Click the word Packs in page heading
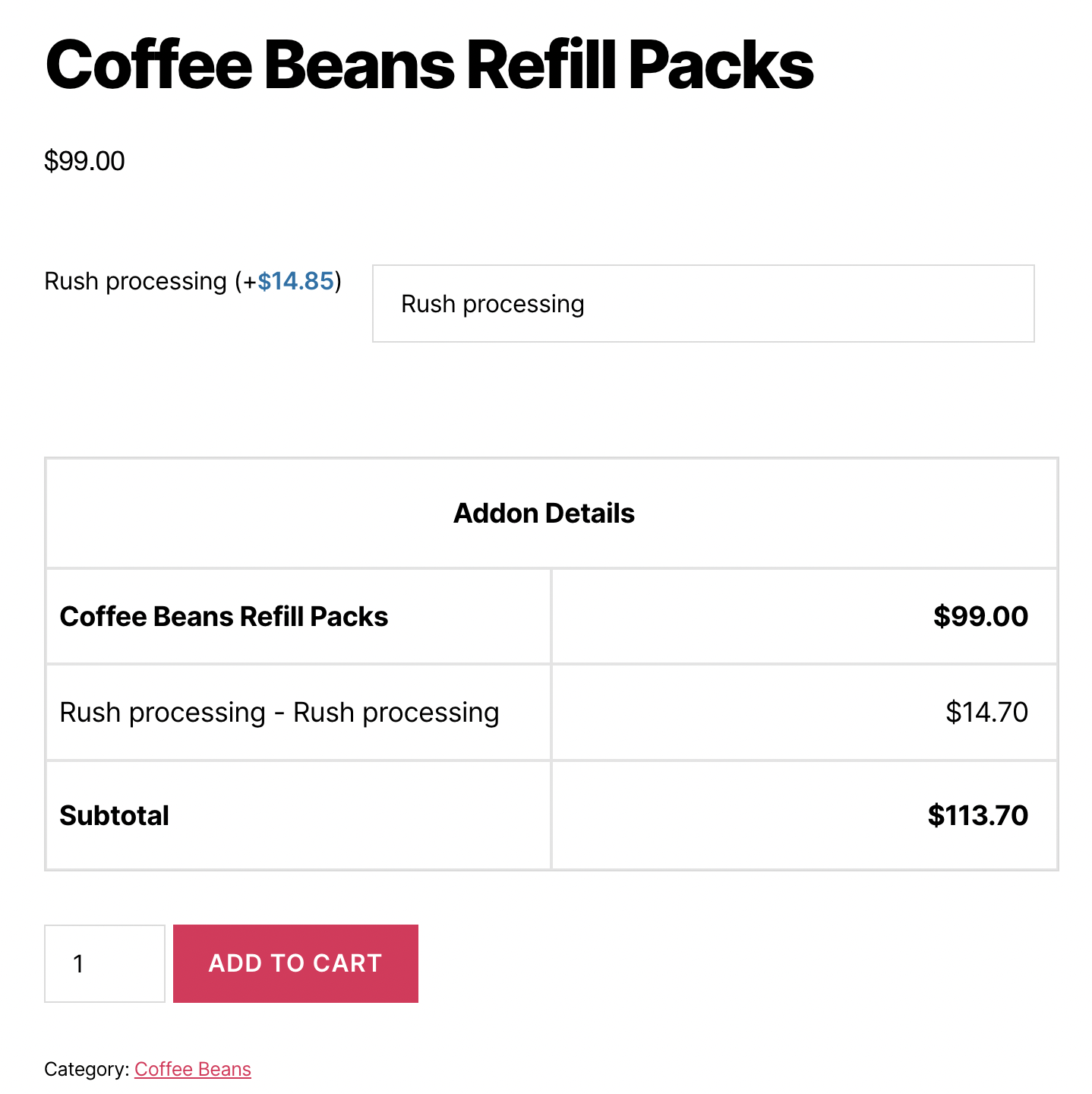Screen dimensions: 1092x1094 [721, 65]
